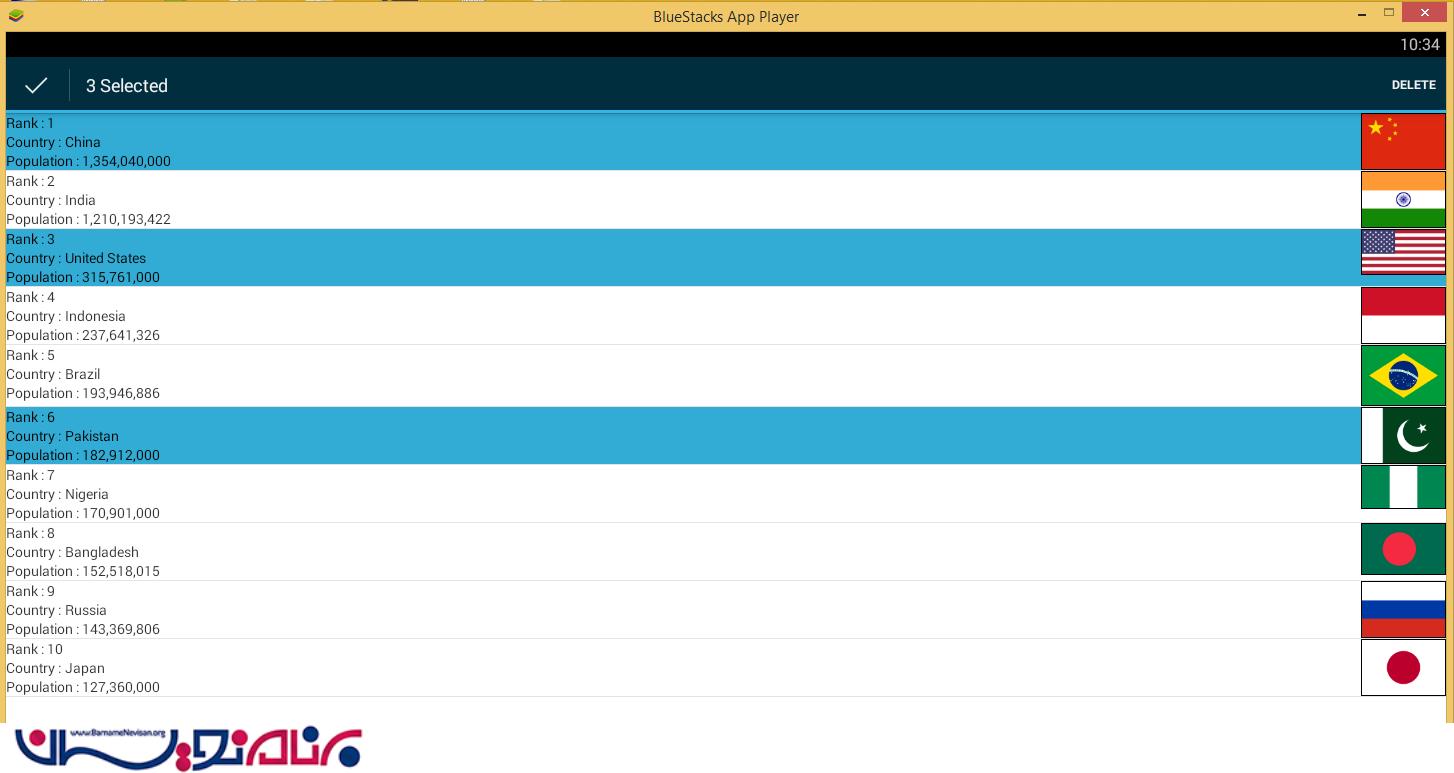Select the "Country : India" text
1454x773 pixels.
(x=51, y=200)
